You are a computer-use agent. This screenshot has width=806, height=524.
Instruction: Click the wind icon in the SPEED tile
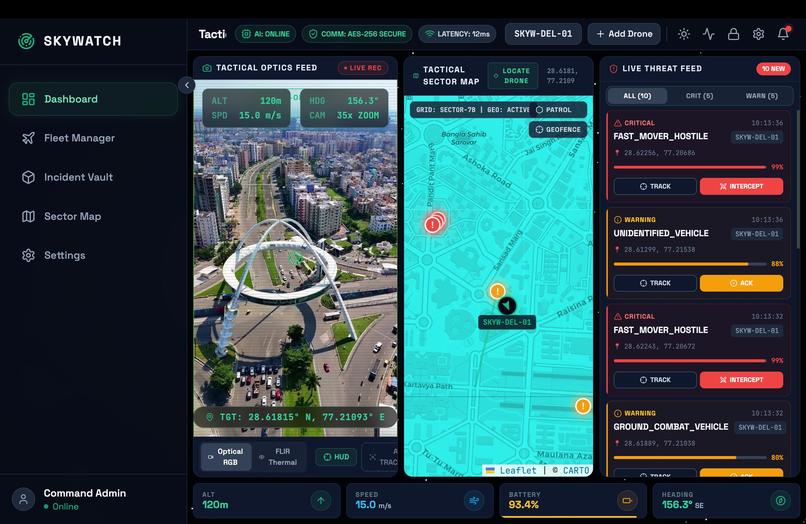[x=473, y=500]
